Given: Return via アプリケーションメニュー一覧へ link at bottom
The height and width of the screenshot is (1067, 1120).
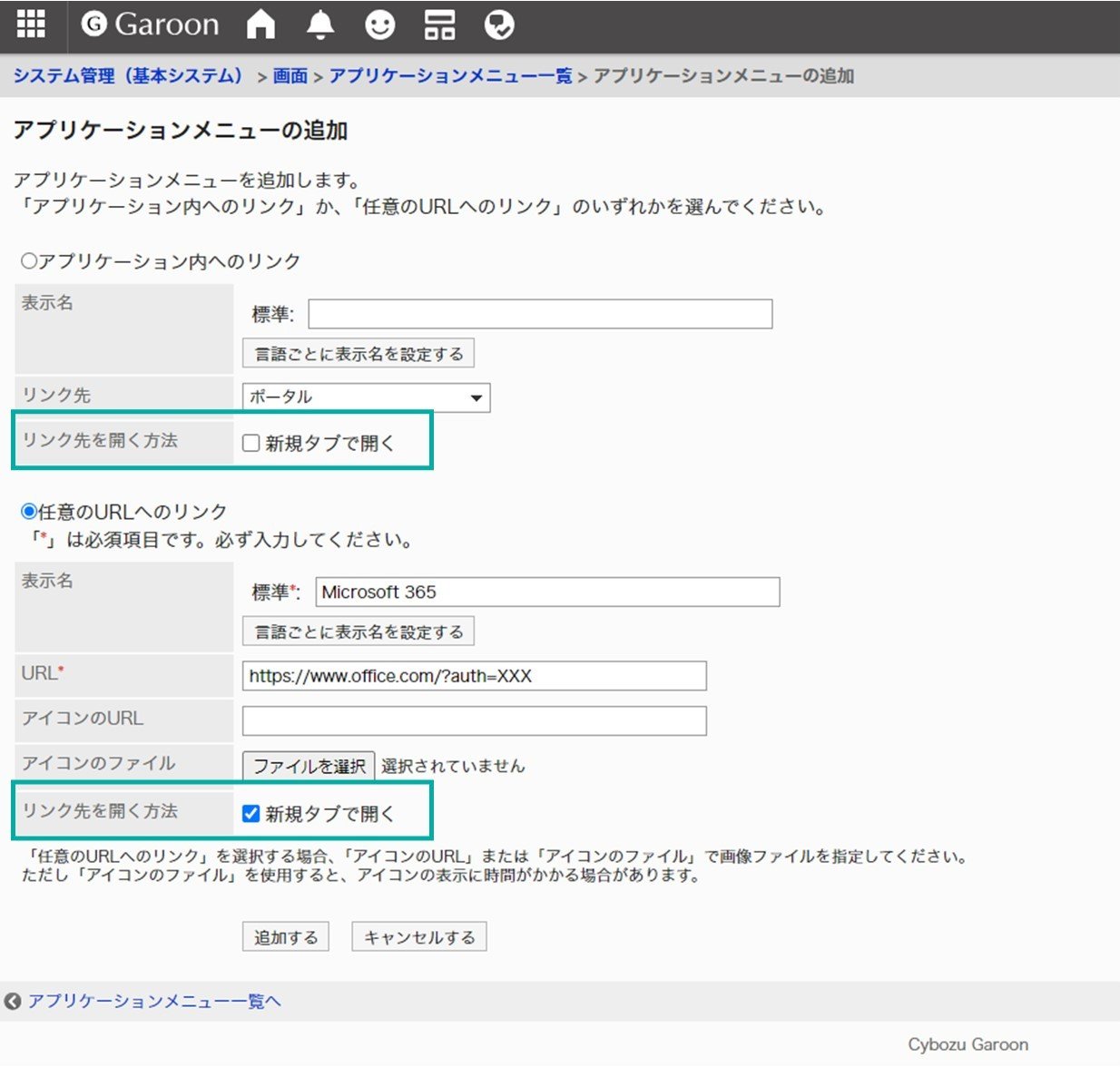Looking at the screenshot, I should point(154,1001).
